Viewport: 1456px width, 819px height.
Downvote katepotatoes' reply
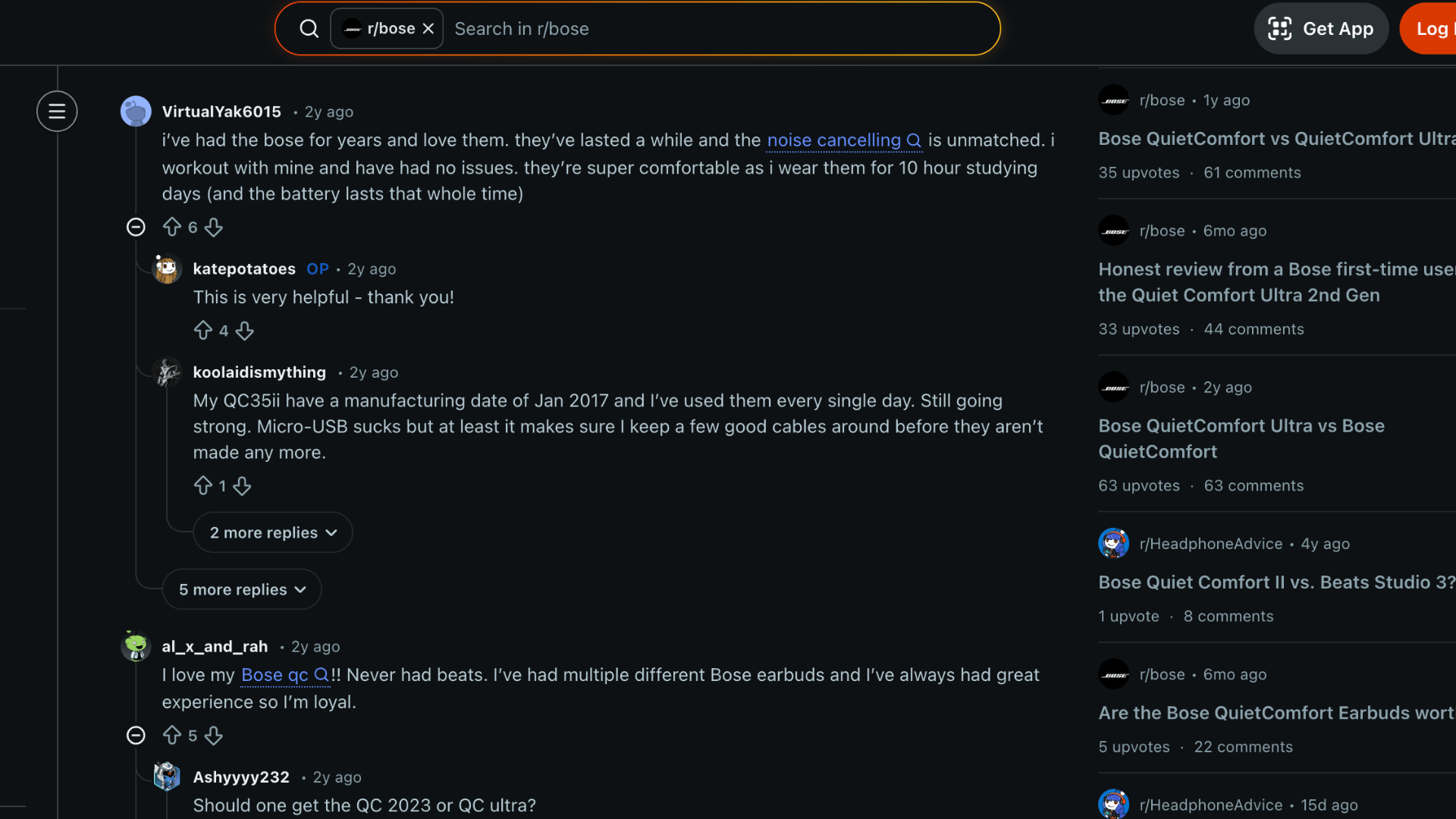(x=244, y=331)
